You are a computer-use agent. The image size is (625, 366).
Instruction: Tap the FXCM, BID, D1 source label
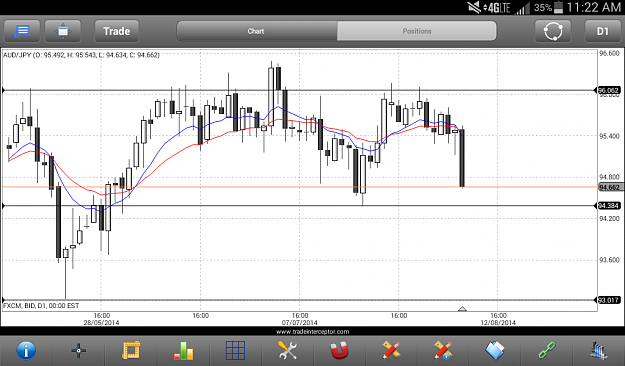click(41, 306)
